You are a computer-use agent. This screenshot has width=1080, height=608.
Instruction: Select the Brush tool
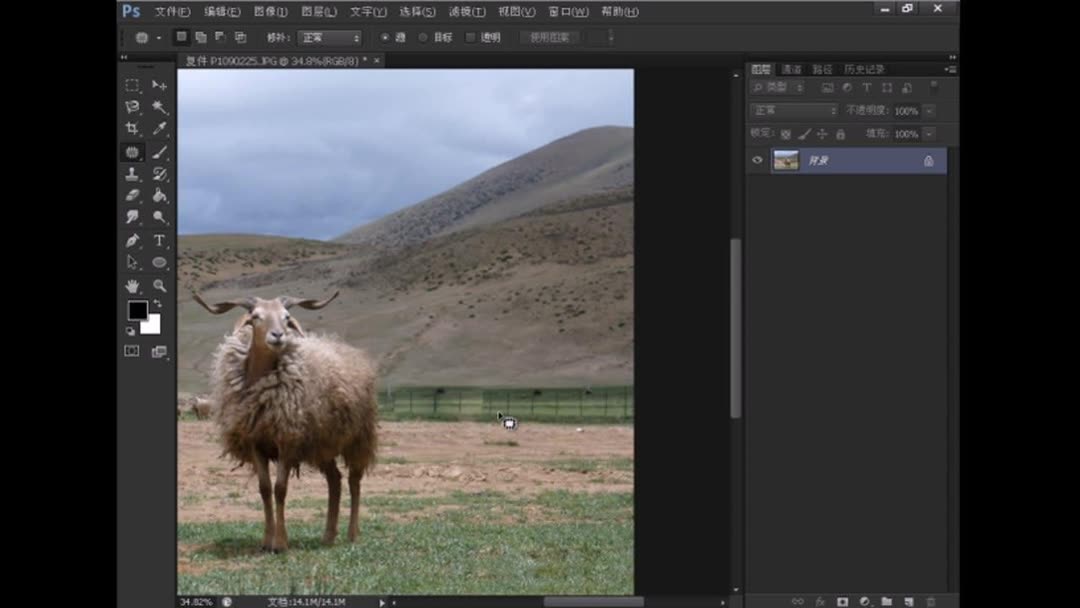(x=158, y=151)
